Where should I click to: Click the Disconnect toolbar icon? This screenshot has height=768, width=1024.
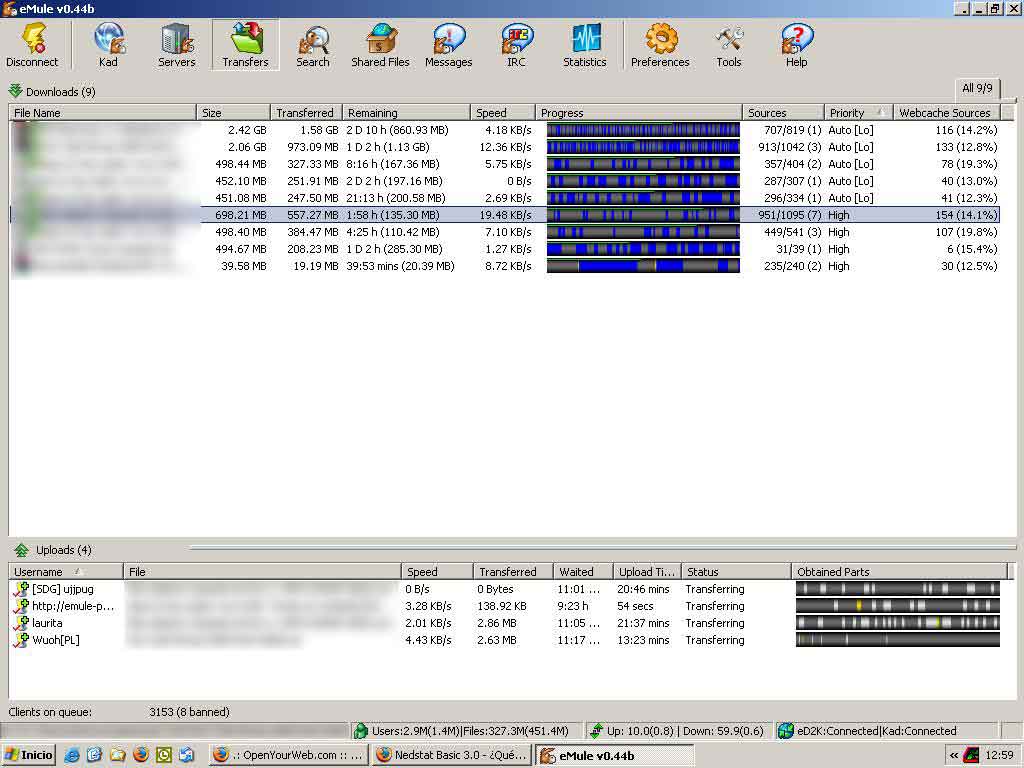(32, 44)
